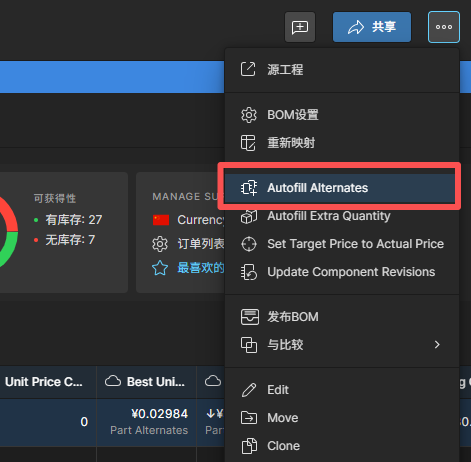This screenshot has height=462, width=471.
Task: Select Clone menu entry
Action: tap(342, 446)
